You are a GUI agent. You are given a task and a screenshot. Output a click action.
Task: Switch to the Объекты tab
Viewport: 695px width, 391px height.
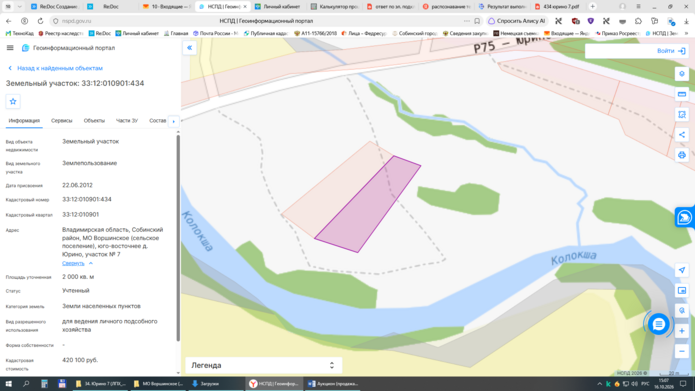94,121
